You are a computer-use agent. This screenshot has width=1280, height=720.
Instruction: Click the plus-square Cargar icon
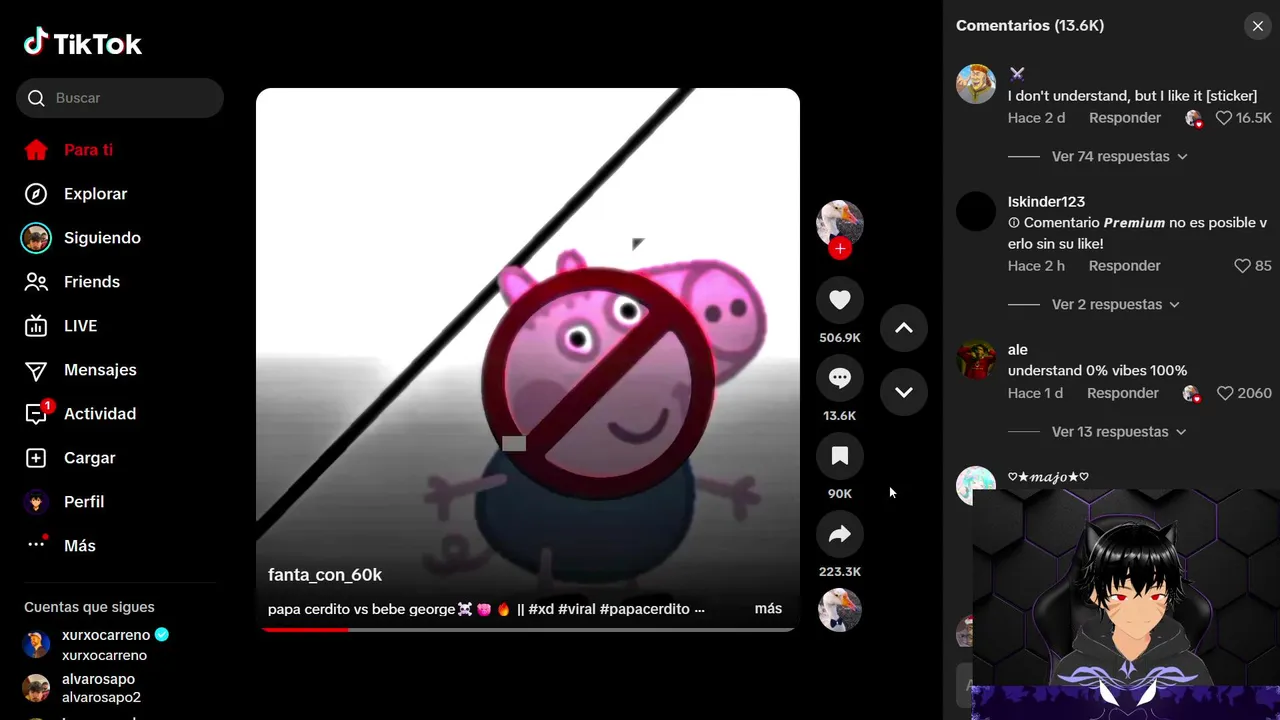(x=36, y=458)
